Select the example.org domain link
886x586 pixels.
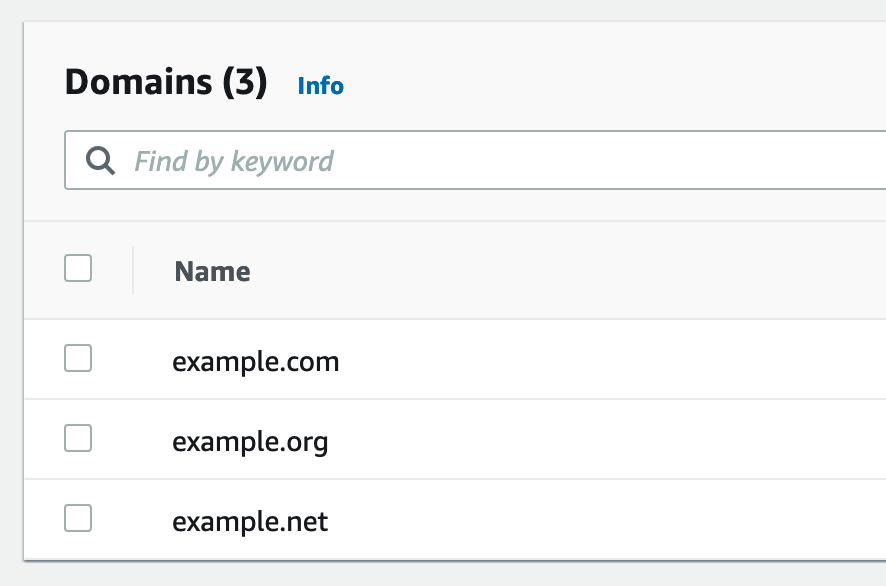tap(250, 442)
